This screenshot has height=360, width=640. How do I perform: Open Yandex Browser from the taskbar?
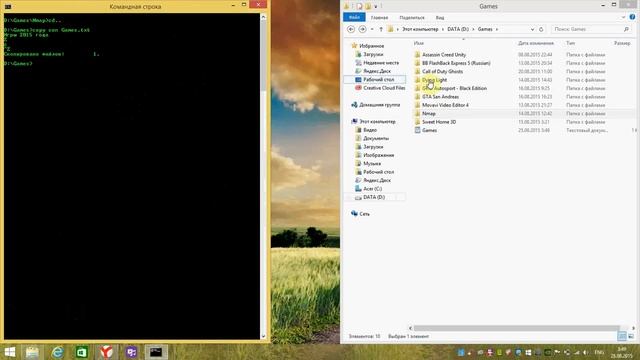click(106, 352)
